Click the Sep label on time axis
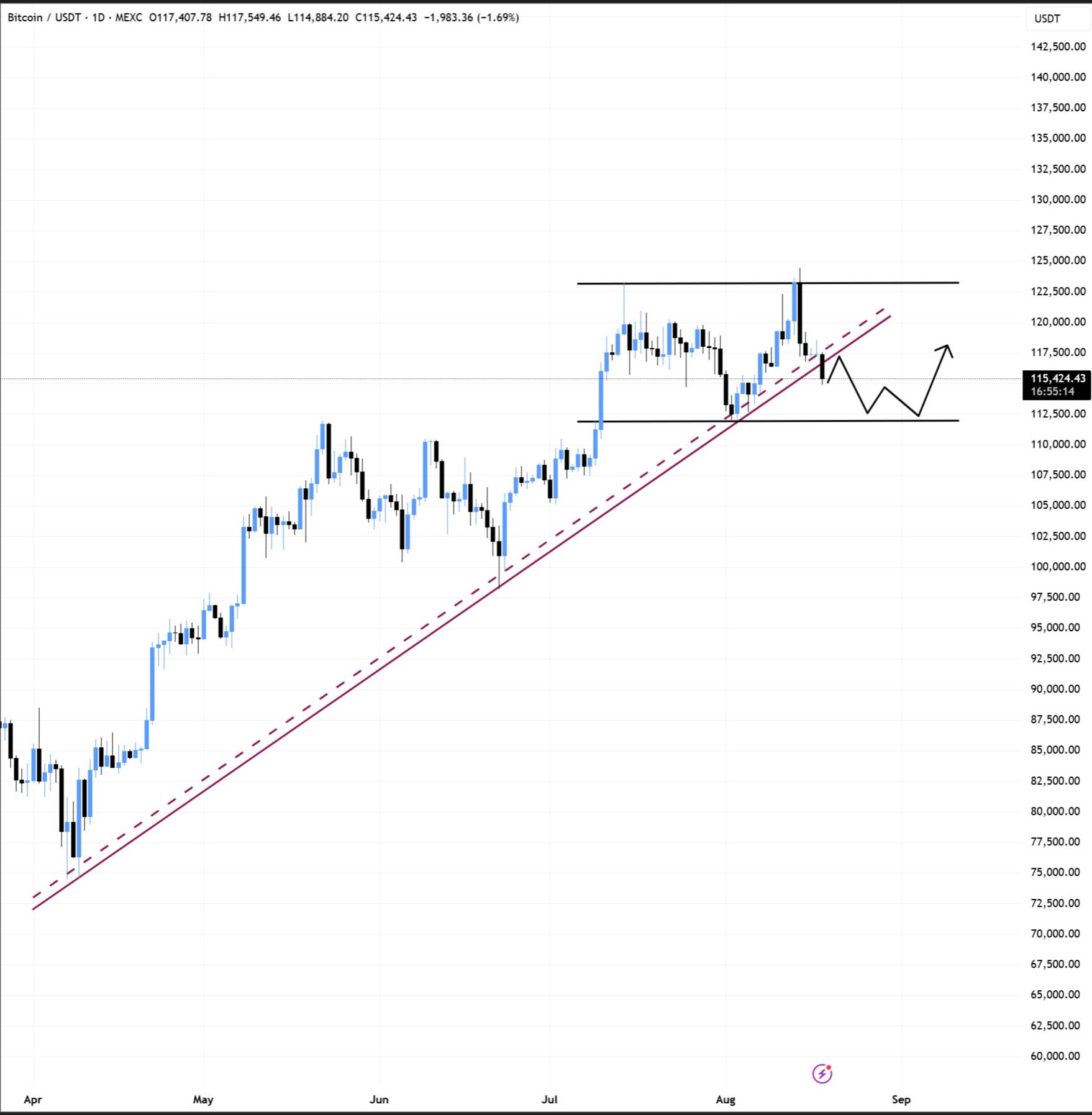The height and width of the screenshot is (1115, 1092). (901, 1099)
